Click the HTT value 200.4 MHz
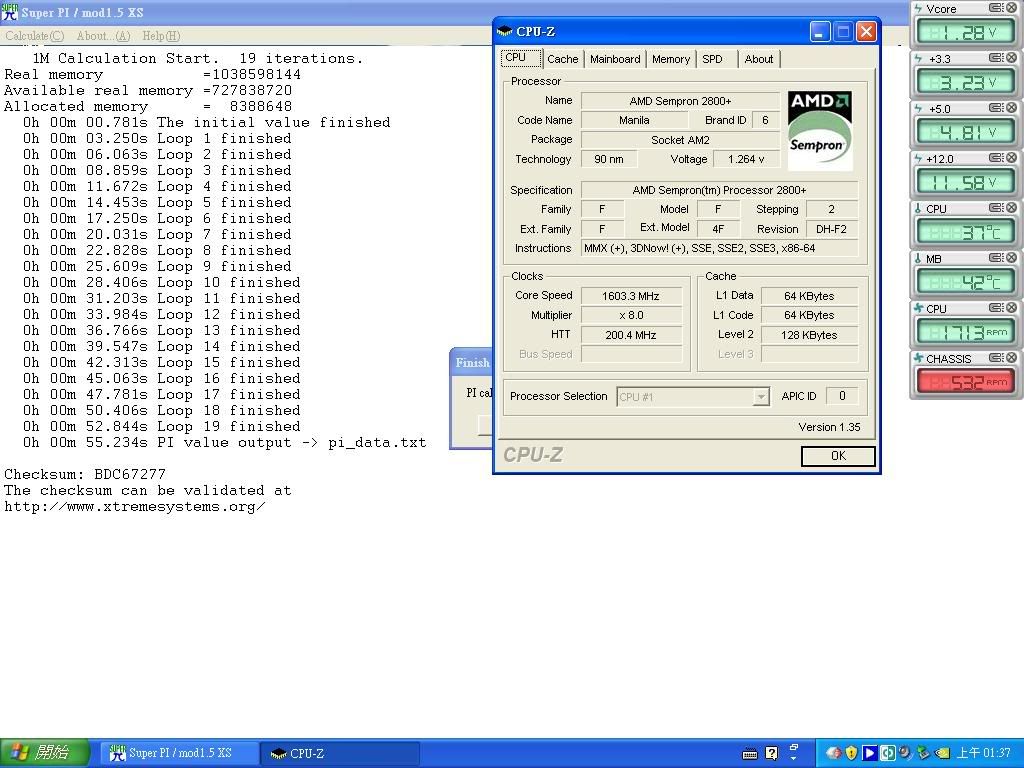 click(631, 335)
